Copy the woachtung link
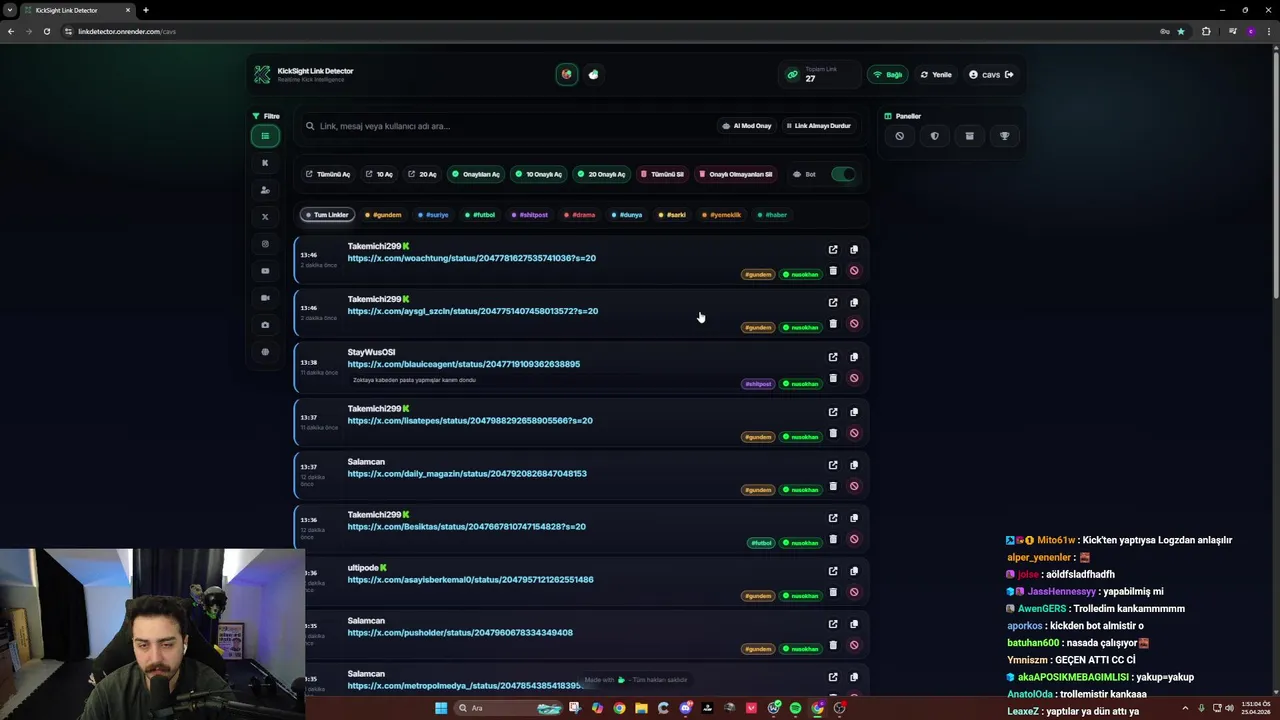Viewport: 1280px width, 720px height. point(854,250)
